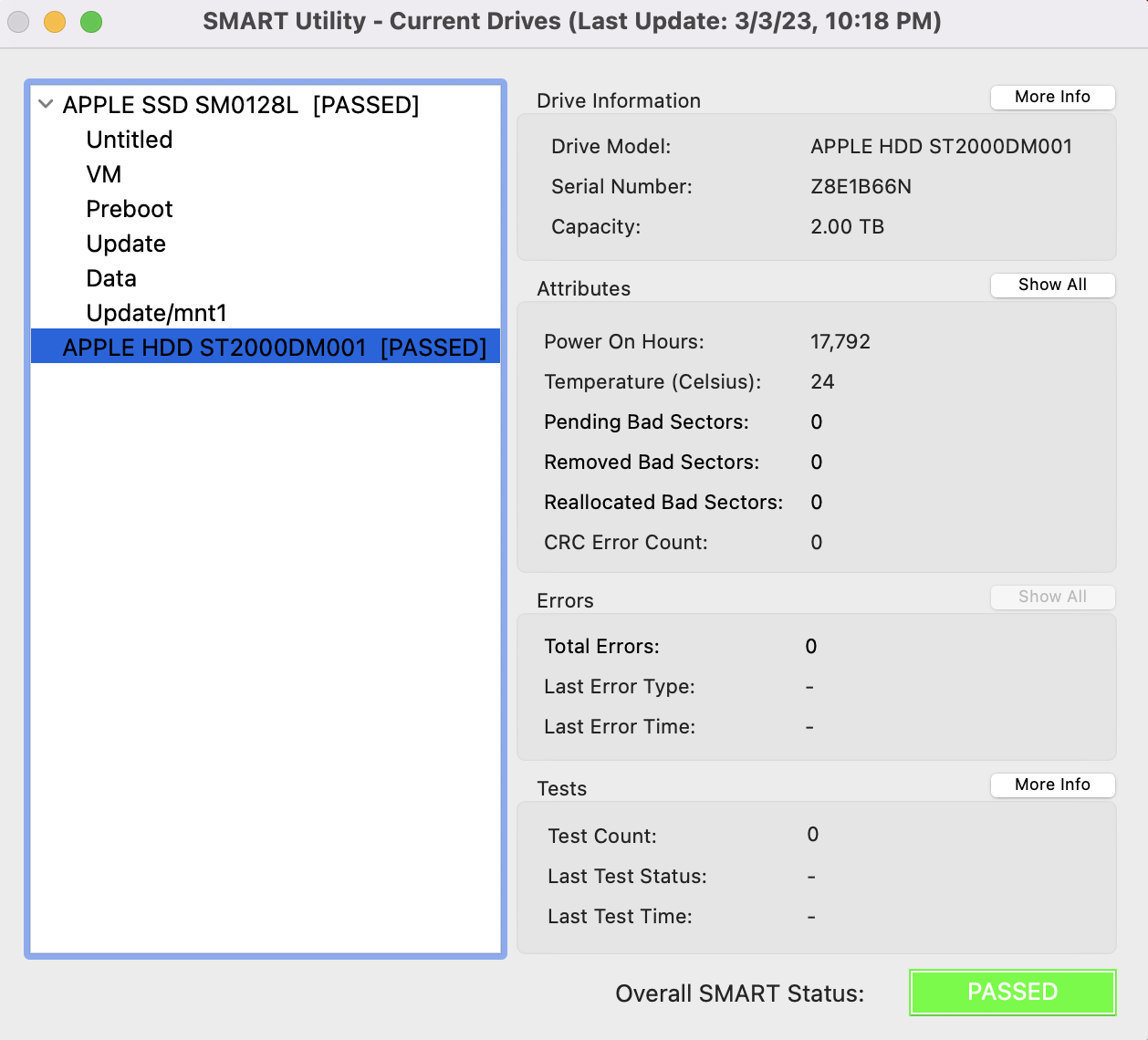Image resolution: width=1148 pixels, height=1040 pixels.
Task: Click the Capacity label
Action: click(x=596, y=226)
